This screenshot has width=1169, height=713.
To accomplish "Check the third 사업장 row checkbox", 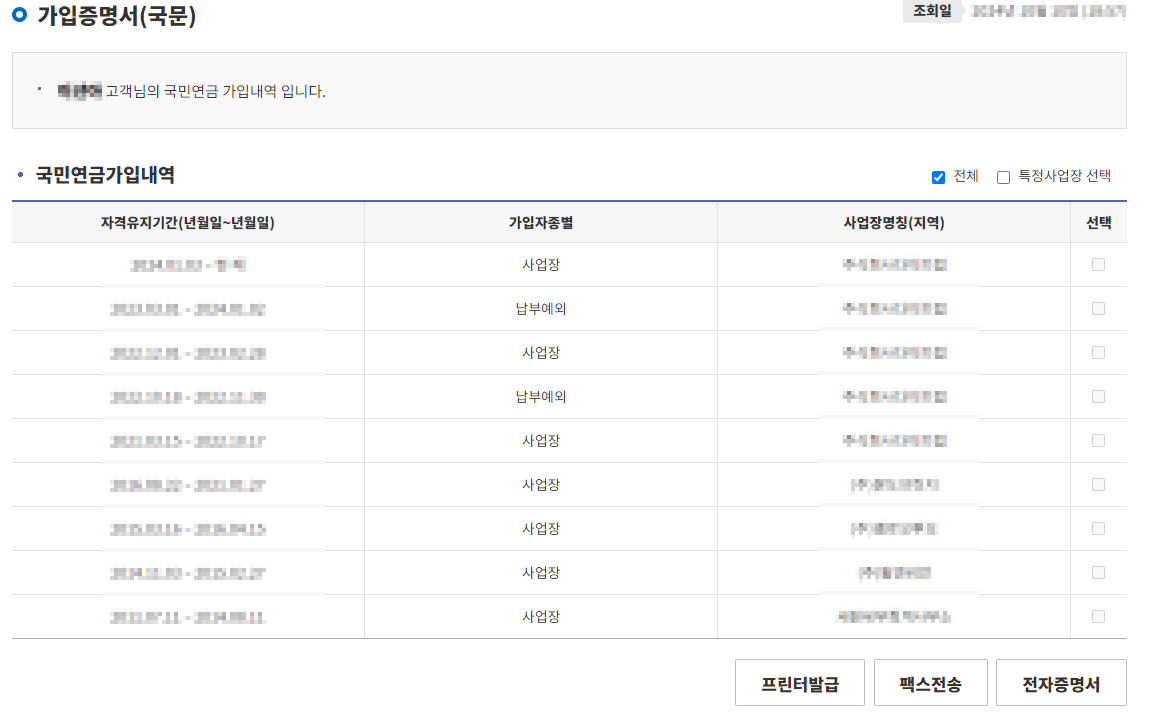I will [1100, 352].
